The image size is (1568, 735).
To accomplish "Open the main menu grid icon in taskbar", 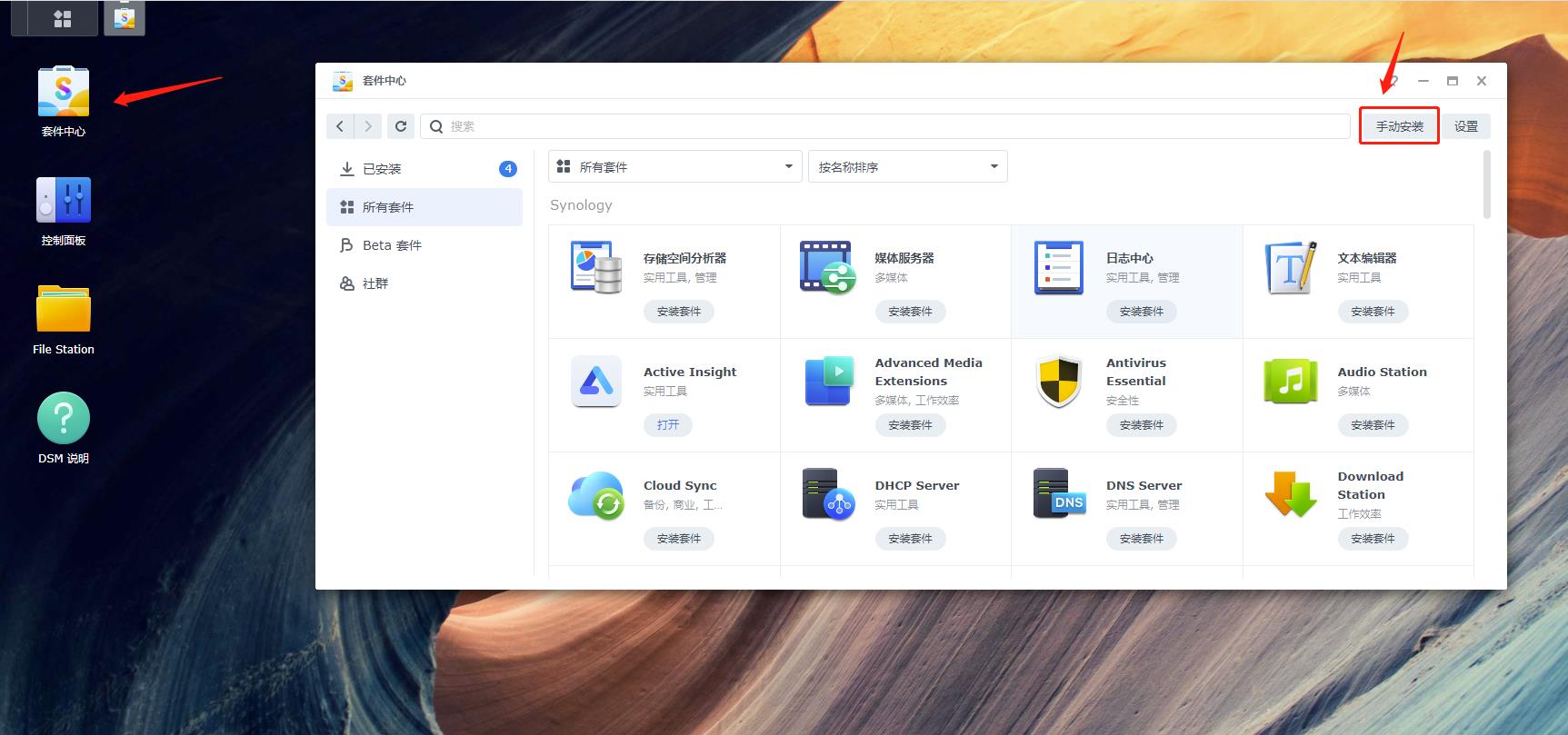I will (x=63, y=19).
